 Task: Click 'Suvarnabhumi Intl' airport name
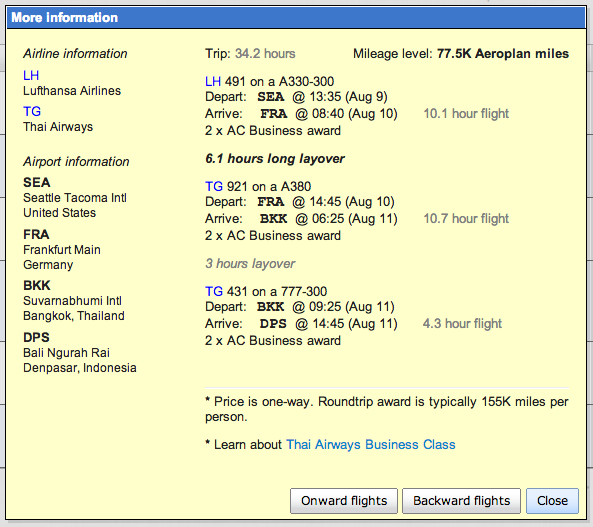pos(72,301)
